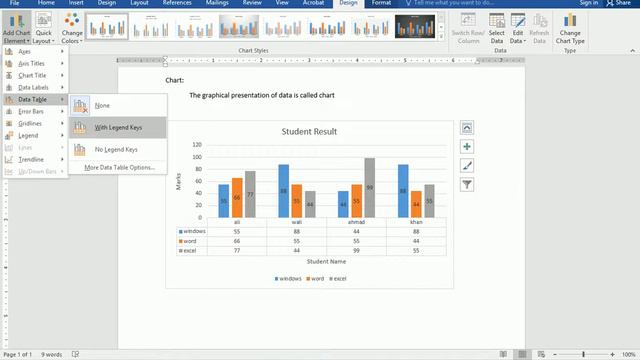Switch to Print Layout view
Screen dimensions: 640x360
click(522, 354)
